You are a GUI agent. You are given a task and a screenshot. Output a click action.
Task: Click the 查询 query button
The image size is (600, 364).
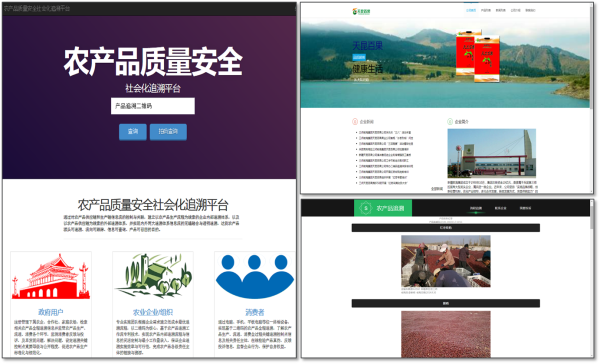coord(132,132)
